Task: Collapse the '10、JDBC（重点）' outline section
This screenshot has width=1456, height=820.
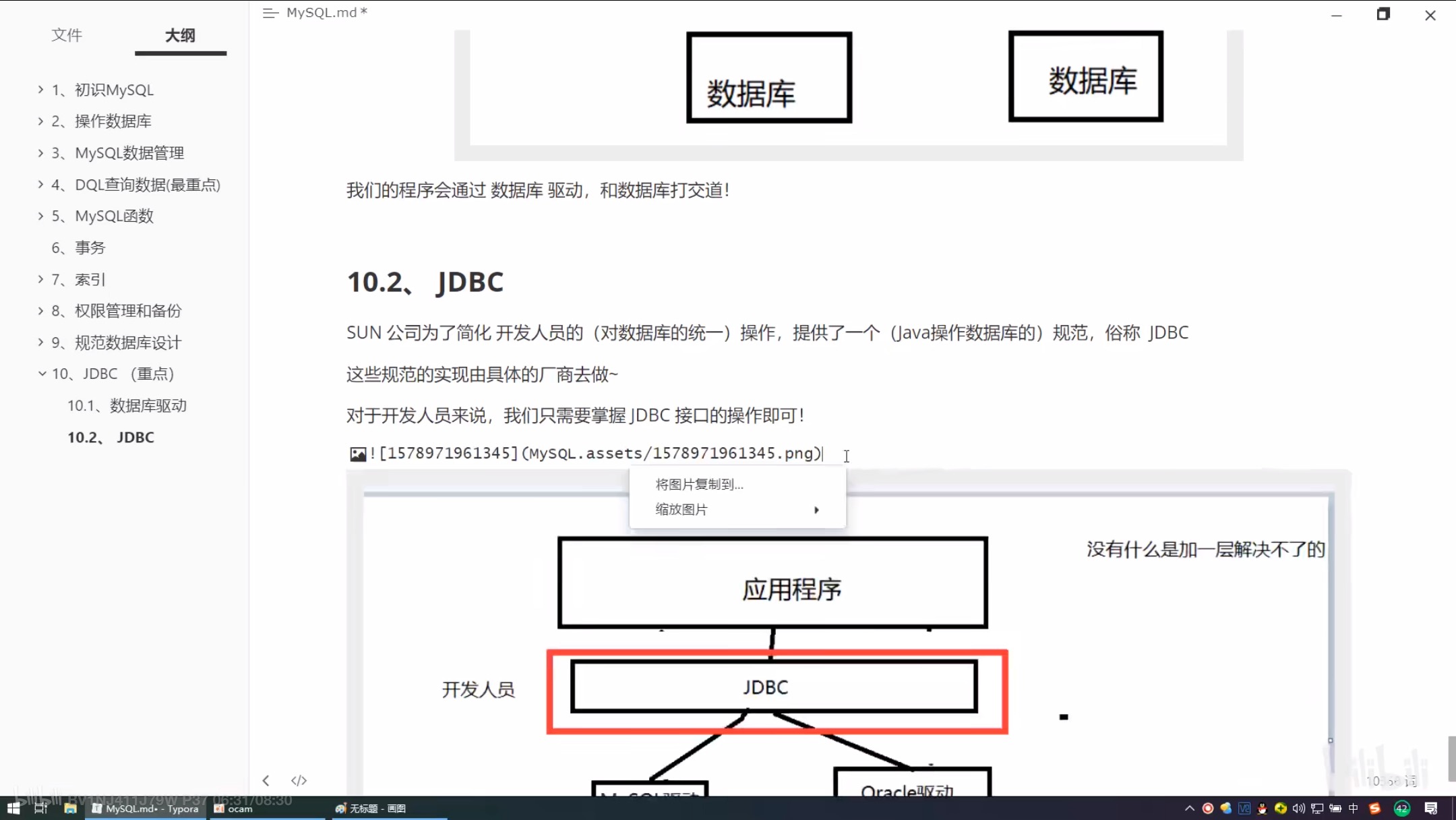Action: coord(42,374)
